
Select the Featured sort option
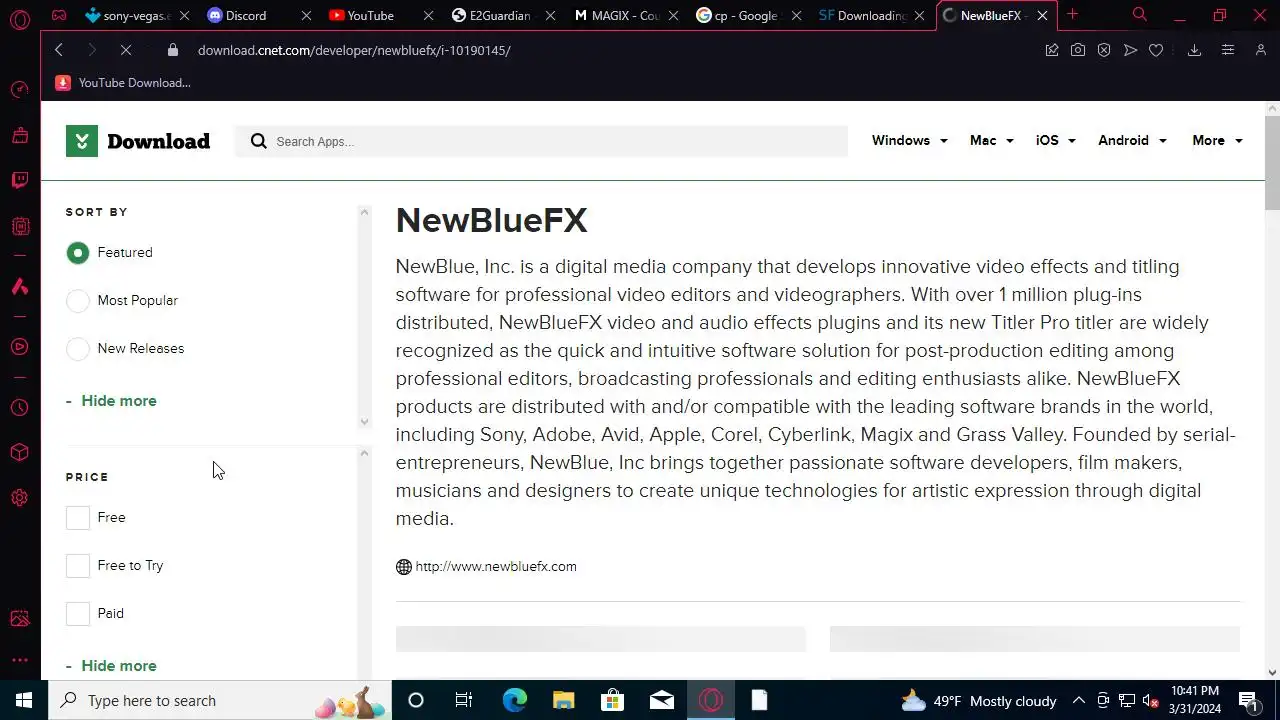[78, 253]
